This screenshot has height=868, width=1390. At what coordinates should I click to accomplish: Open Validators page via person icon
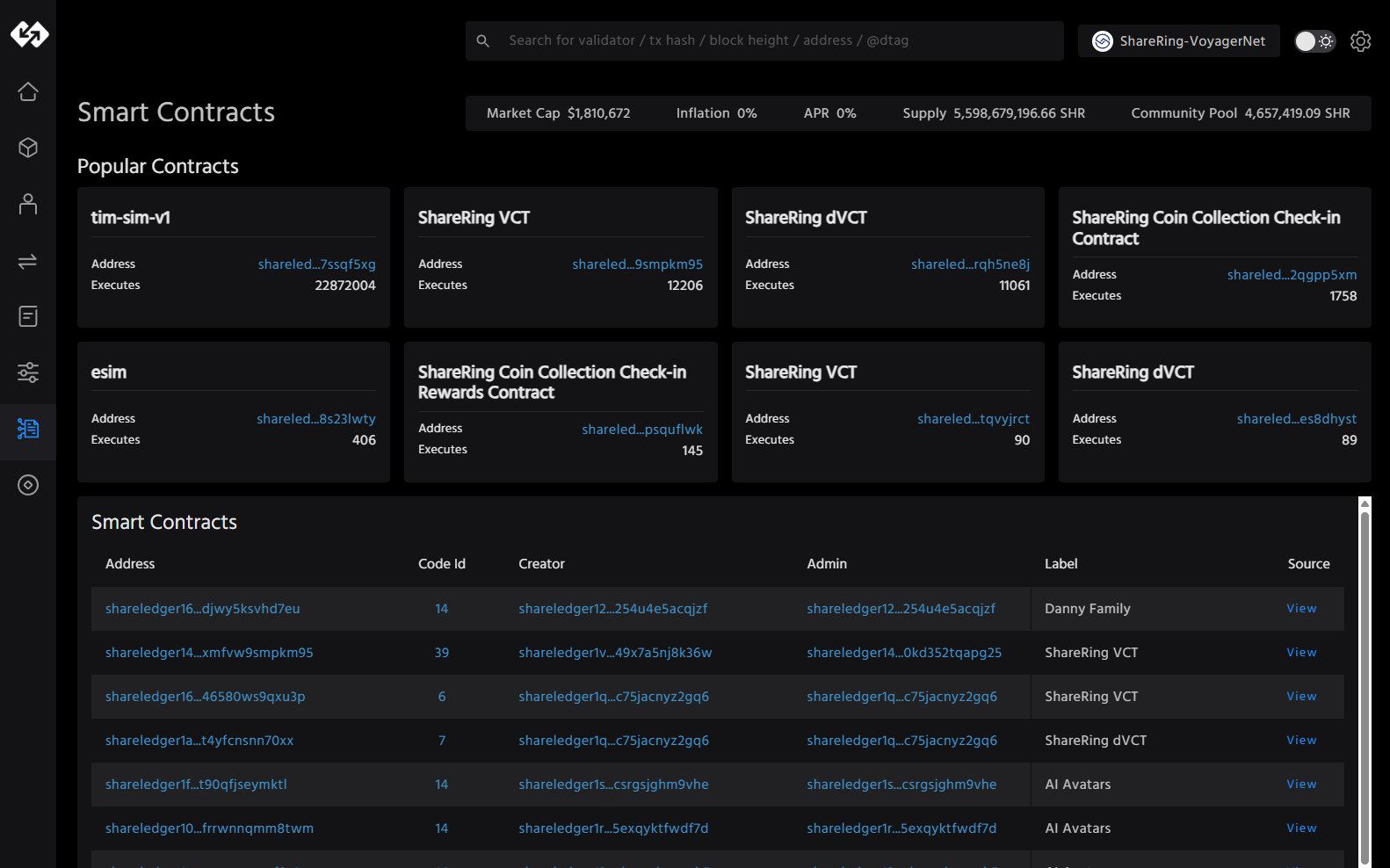[x=28, y=204]
